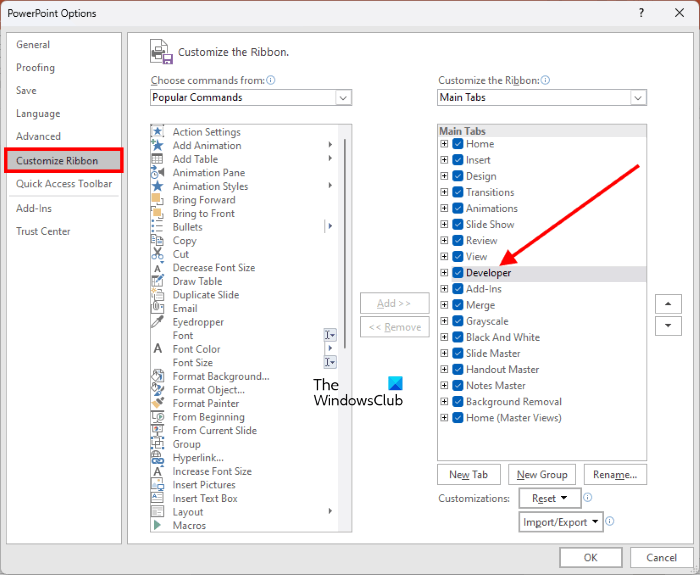The width and height of the screenshot is (700, 575).
Task: Open the Choose commands from dropdown
Action: tap(251, 97)
